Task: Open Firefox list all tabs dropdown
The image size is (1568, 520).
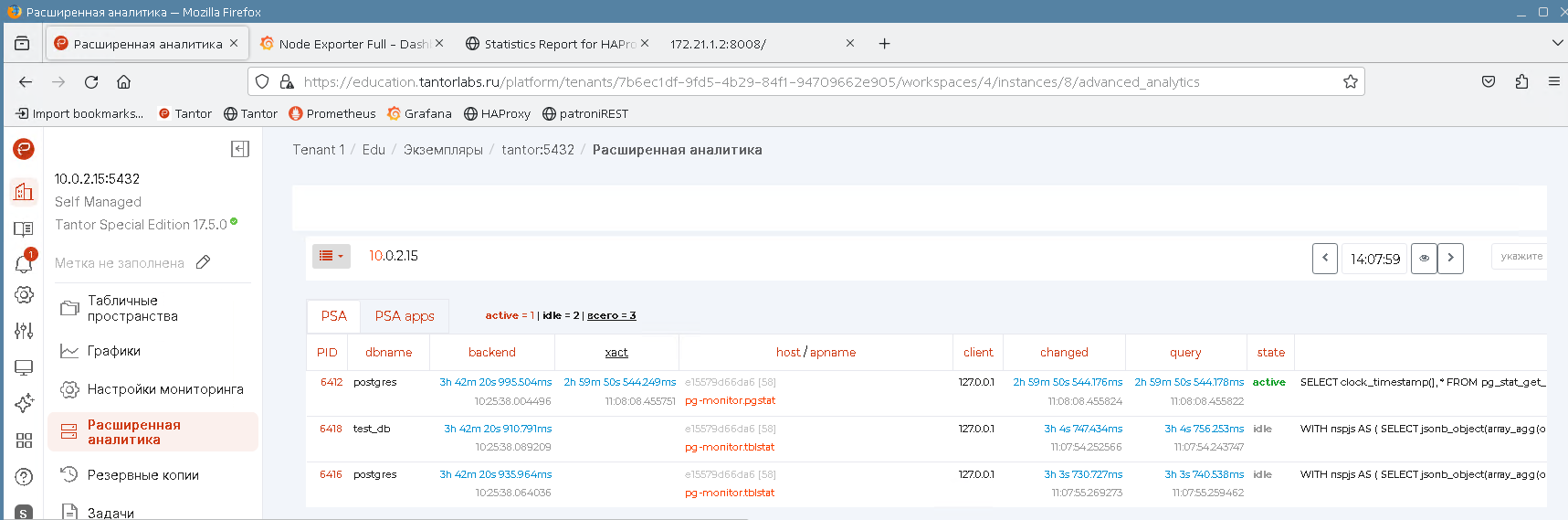Action: 1557,43
